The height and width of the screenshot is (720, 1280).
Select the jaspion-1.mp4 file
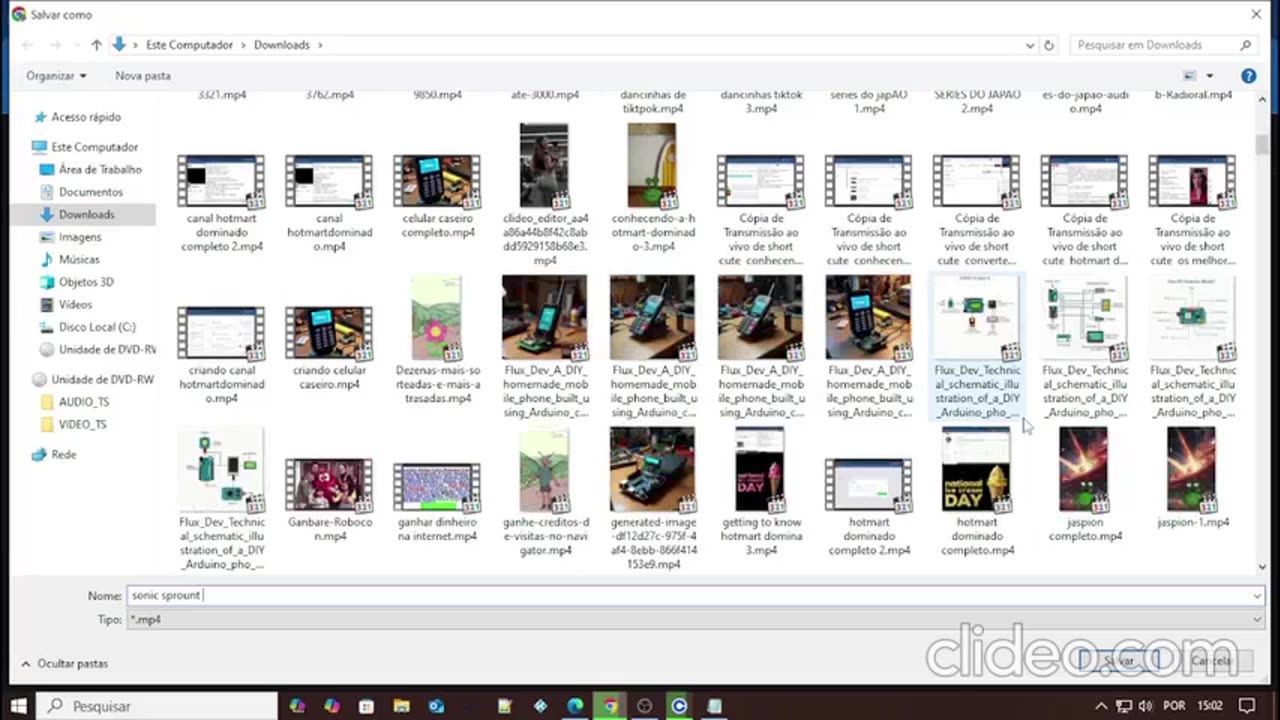point(1192,479)
